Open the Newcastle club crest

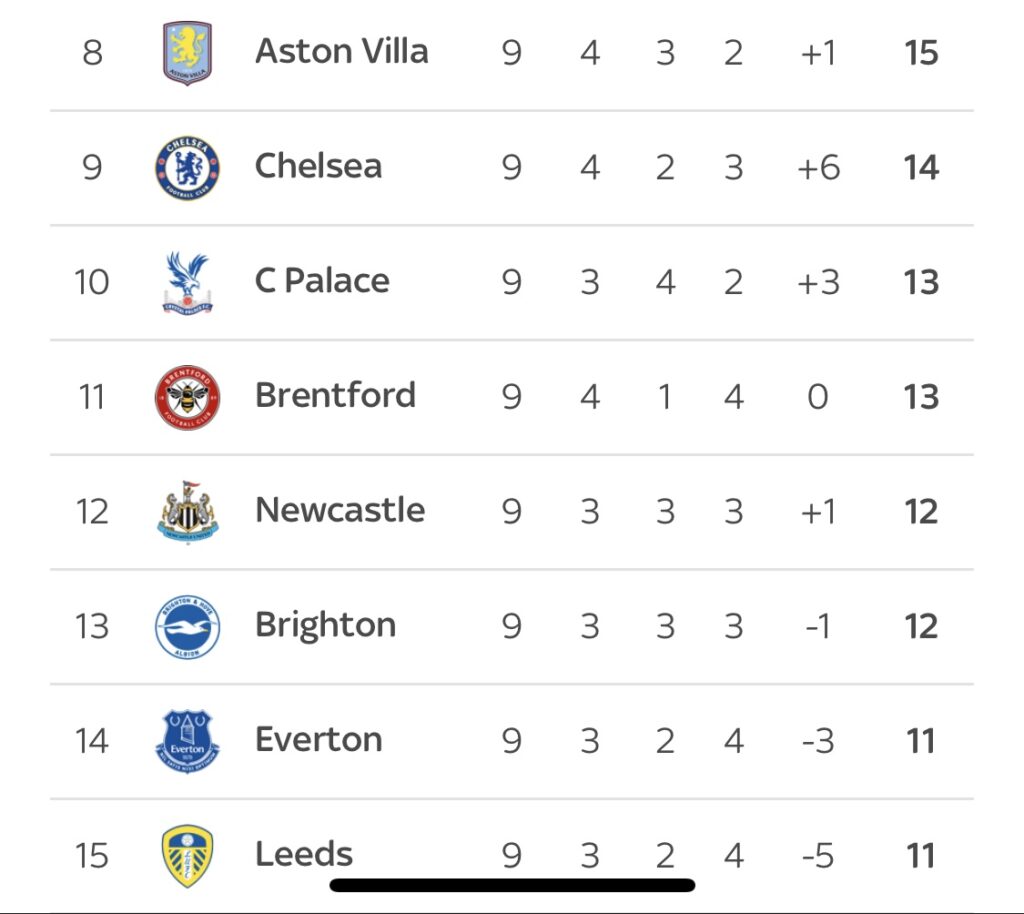pyautogui.click(x=188, y=511)
